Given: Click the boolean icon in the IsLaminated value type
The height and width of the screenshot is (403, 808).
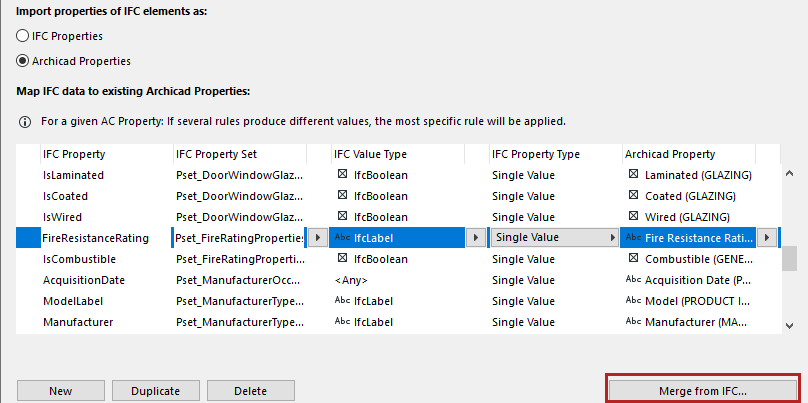Looking at the screenshot, I should (x=342, y=175).
